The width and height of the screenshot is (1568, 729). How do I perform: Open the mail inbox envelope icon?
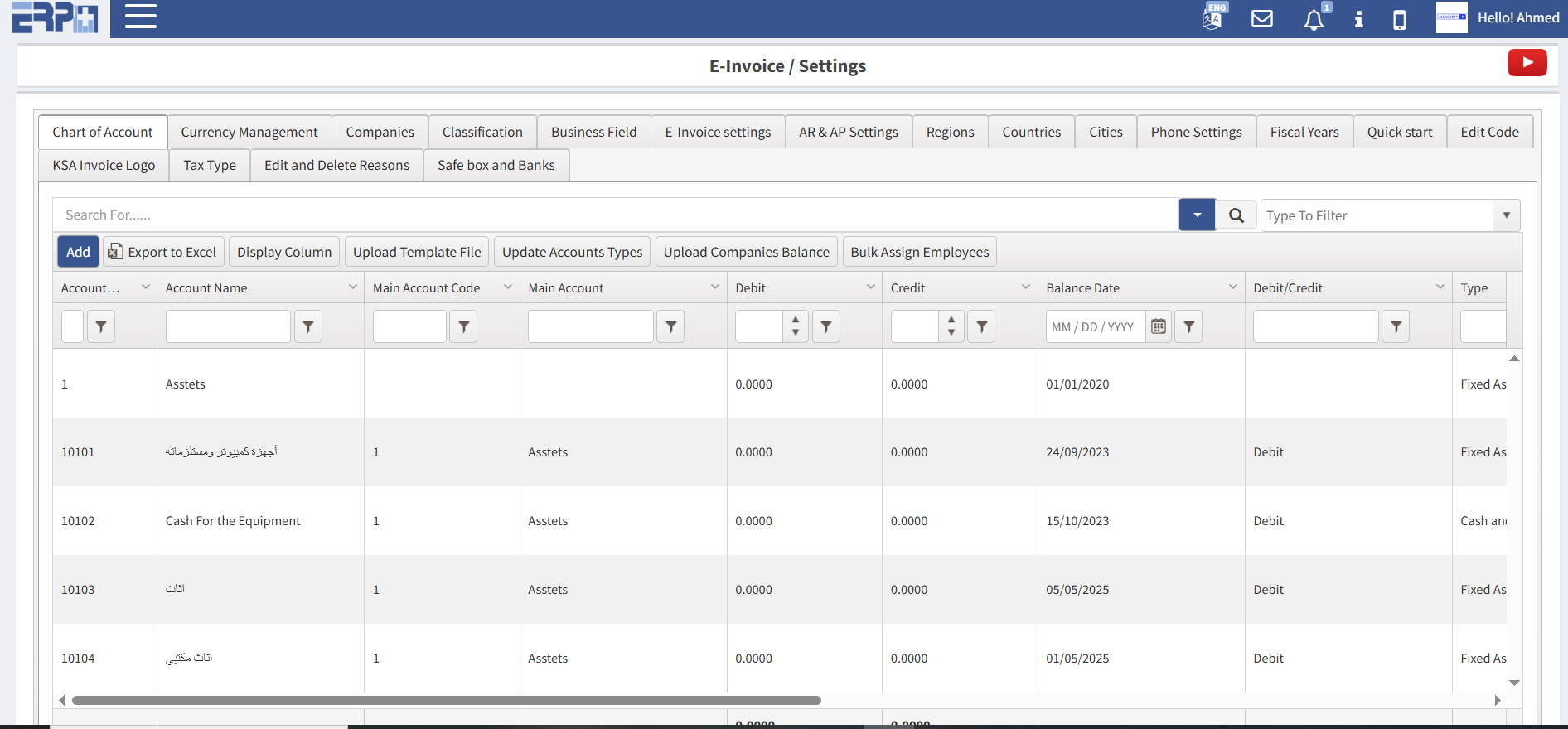coord(1261,18)
